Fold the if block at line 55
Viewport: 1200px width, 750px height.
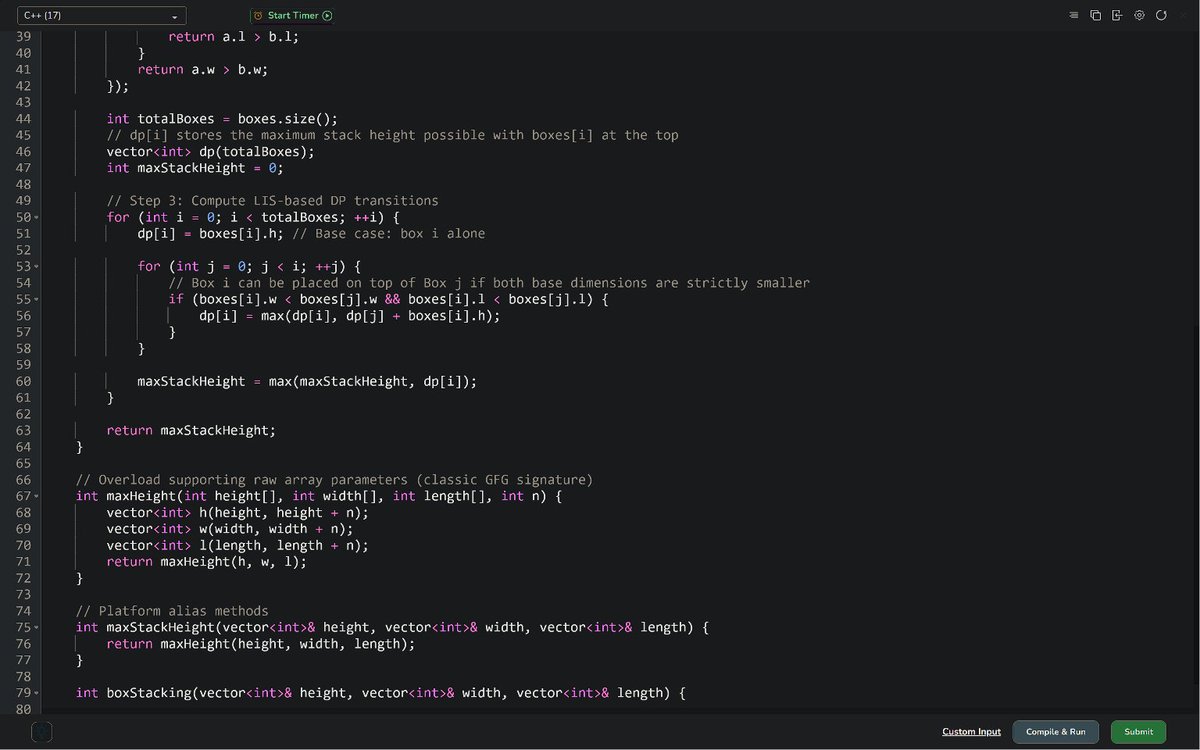(x=36, y=299)
